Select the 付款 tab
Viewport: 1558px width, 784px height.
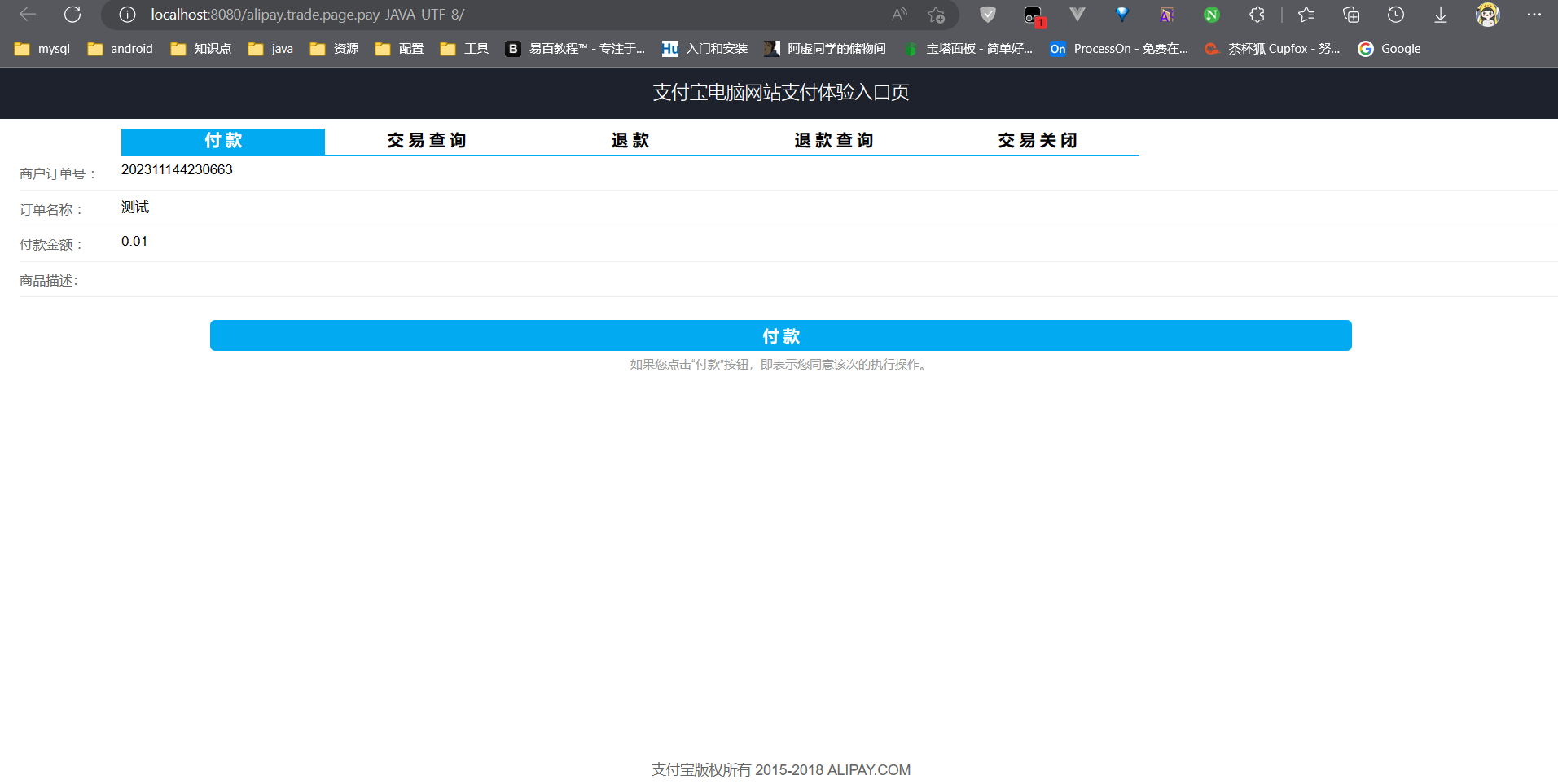223,141
